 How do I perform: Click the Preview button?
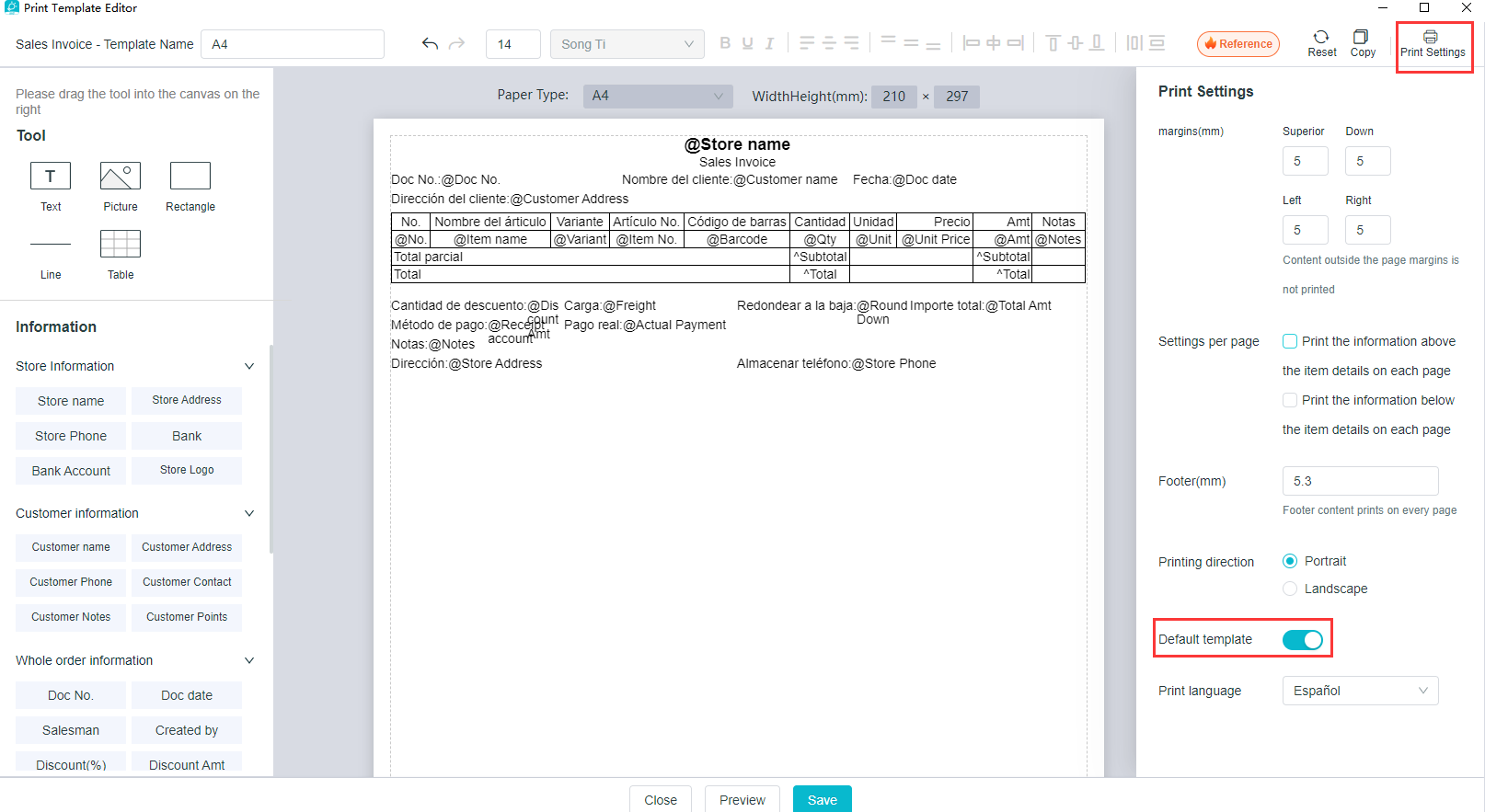742,799
